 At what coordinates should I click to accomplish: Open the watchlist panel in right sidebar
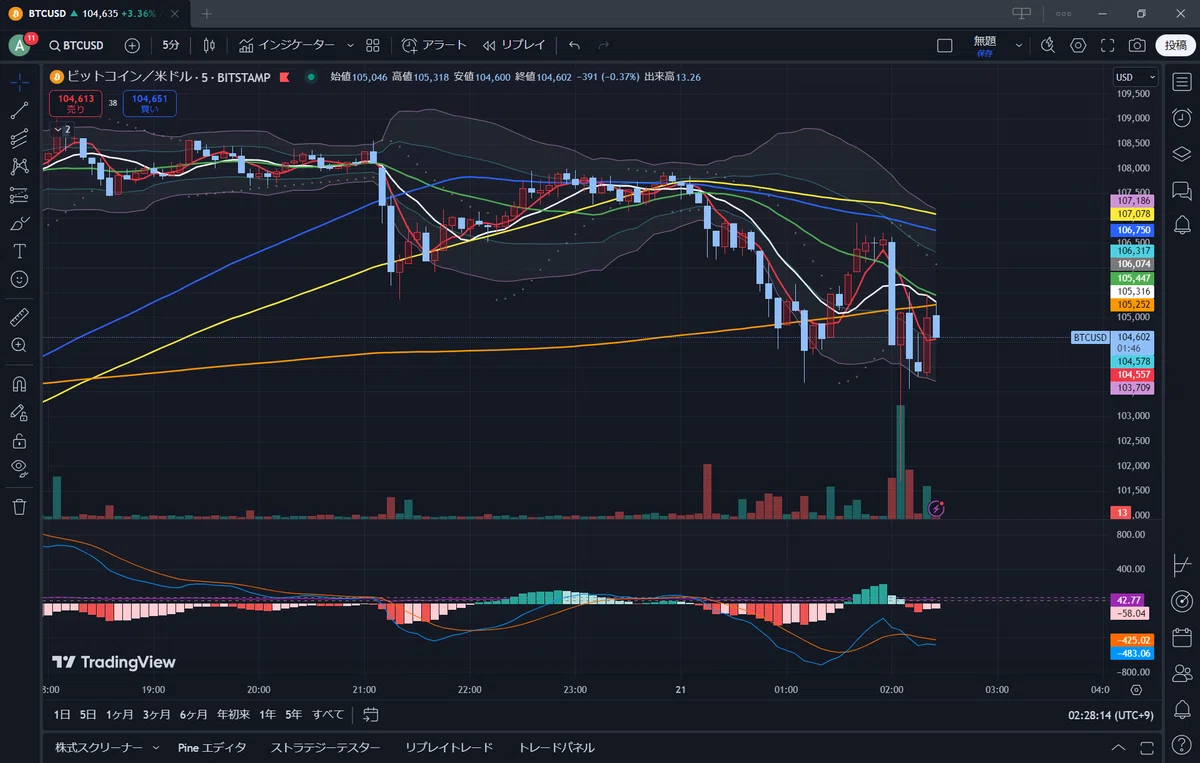[1181, 83]
